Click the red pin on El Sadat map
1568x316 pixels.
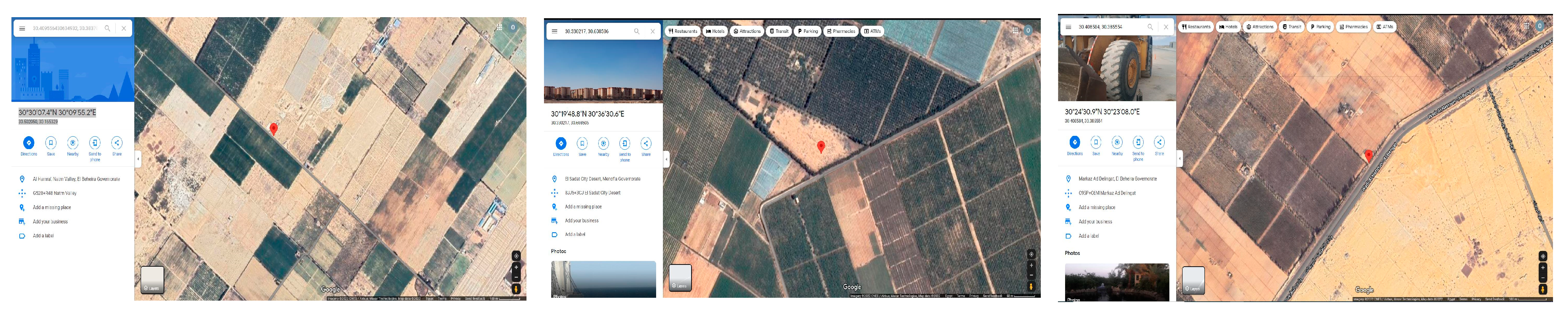821,147
